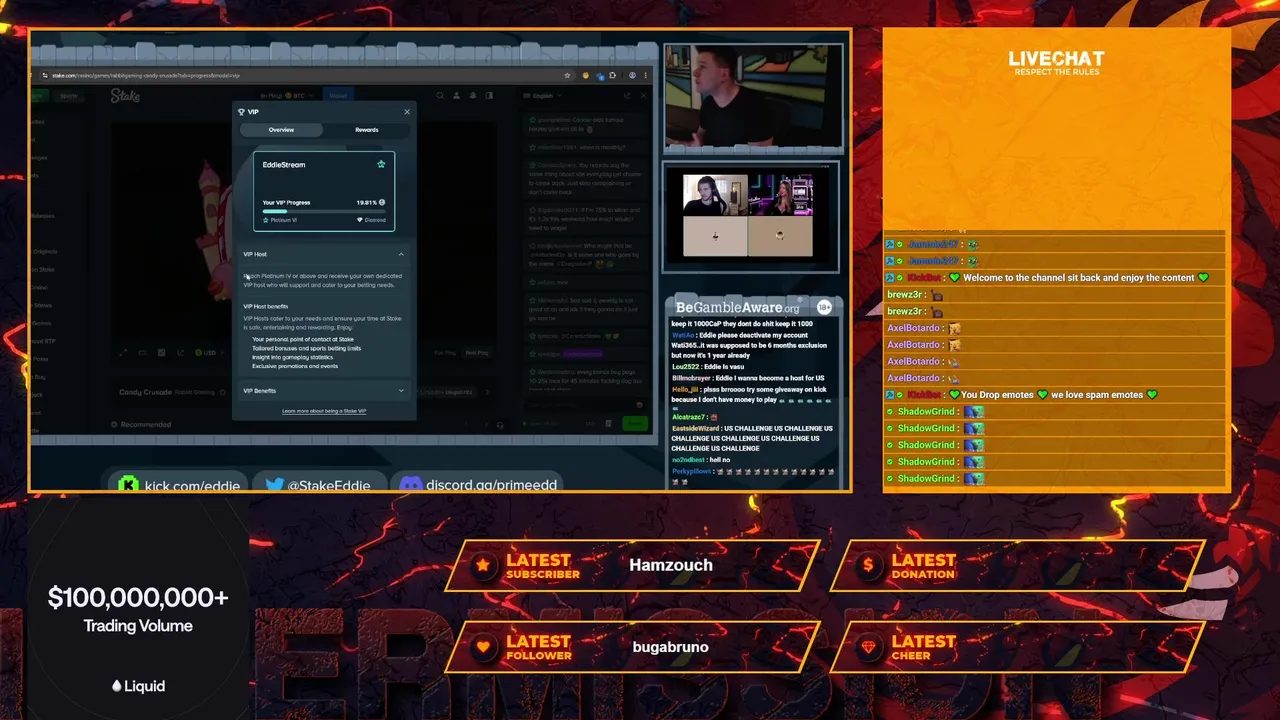Click the arrow next to recent win entry
1280x720 pixels.
click(487, 392)
